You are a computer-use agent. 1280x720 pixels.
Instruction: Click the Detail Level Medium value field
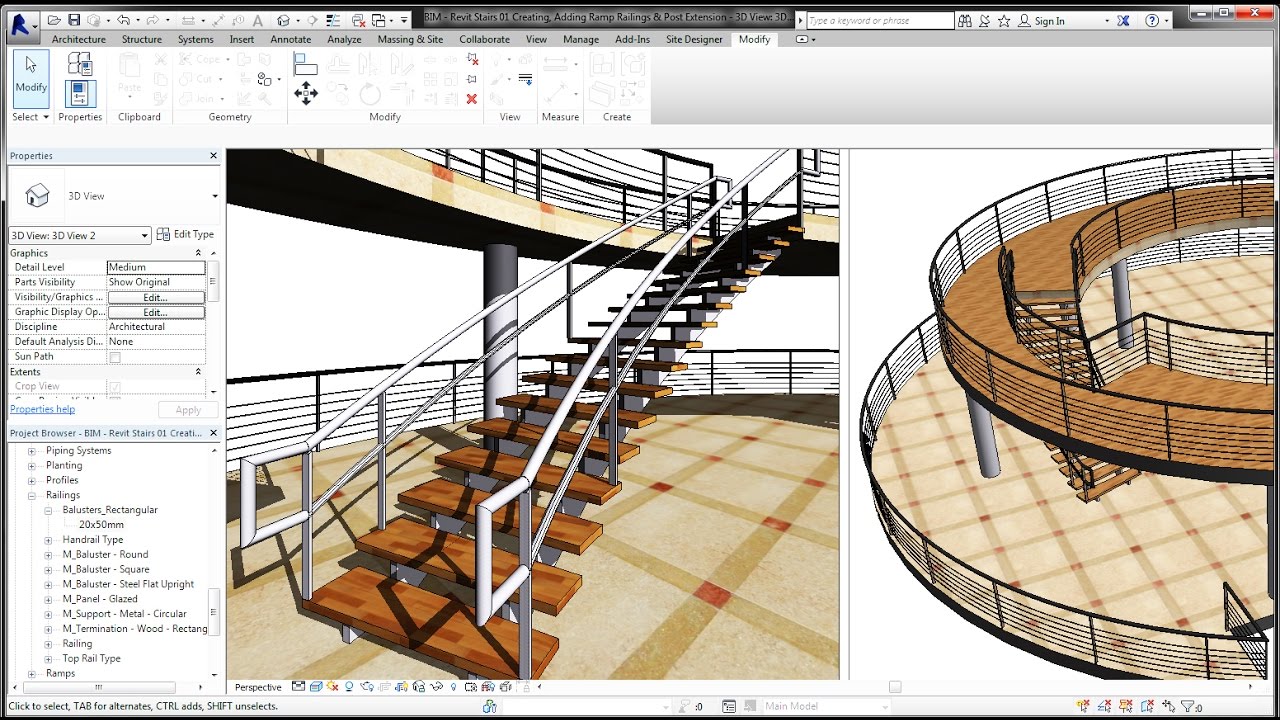[156, 267]
